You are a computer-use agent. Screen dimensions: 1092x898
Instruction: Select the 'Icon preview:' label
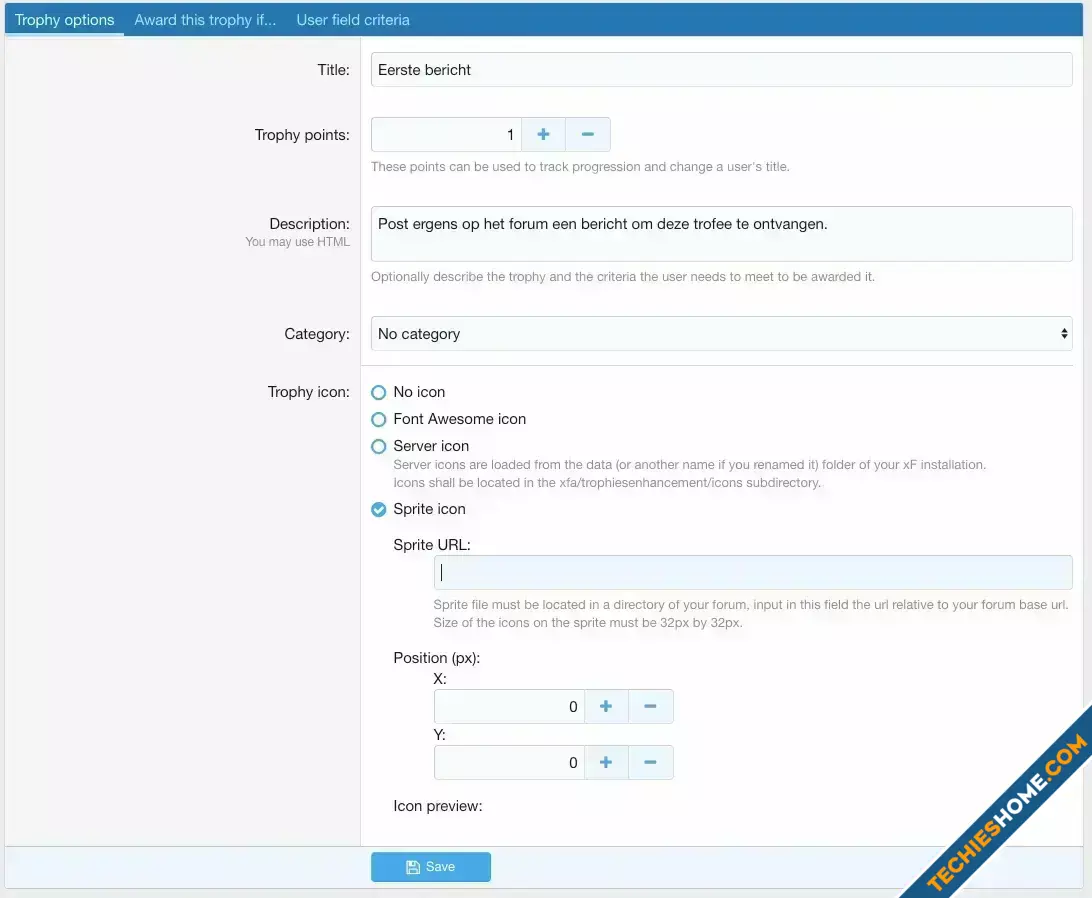click(x=437, y=806)
